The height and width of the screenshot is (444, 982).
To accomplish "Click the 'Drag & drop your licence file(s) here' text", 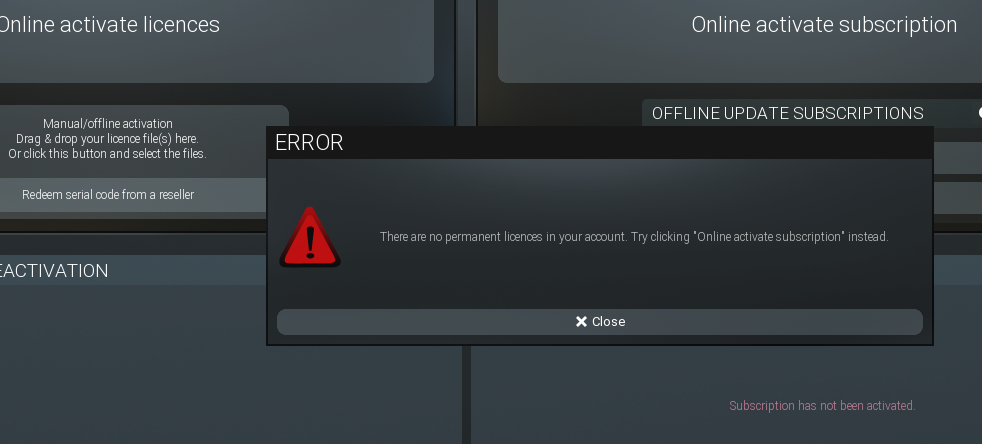I will pos(108,139).
